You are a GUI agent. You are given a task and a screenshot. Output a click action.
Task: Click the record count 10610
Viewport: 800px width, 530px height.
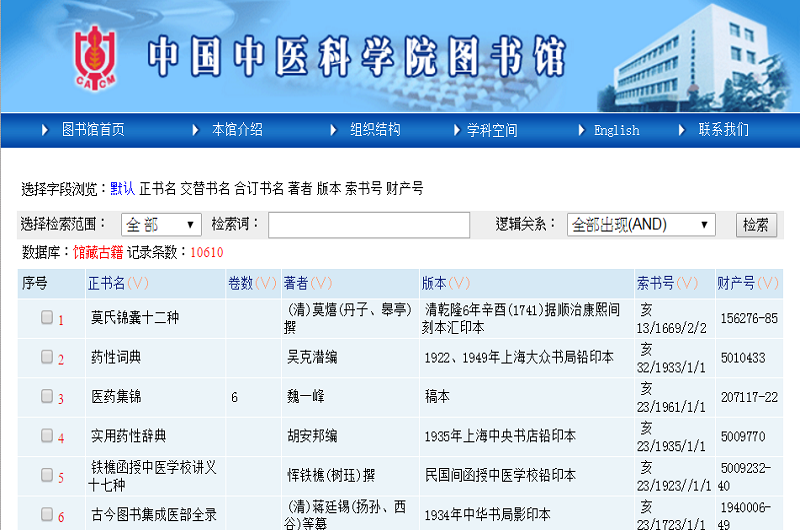tap(207, 253)
